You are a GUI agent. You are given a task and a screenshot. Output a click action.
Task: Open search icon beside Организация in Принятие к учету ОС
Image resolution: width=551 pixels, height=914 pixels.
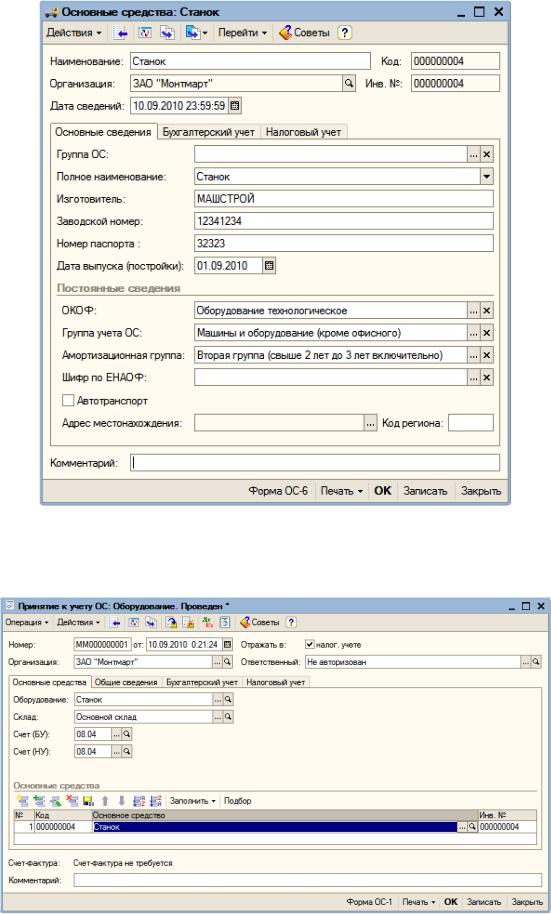227,662
